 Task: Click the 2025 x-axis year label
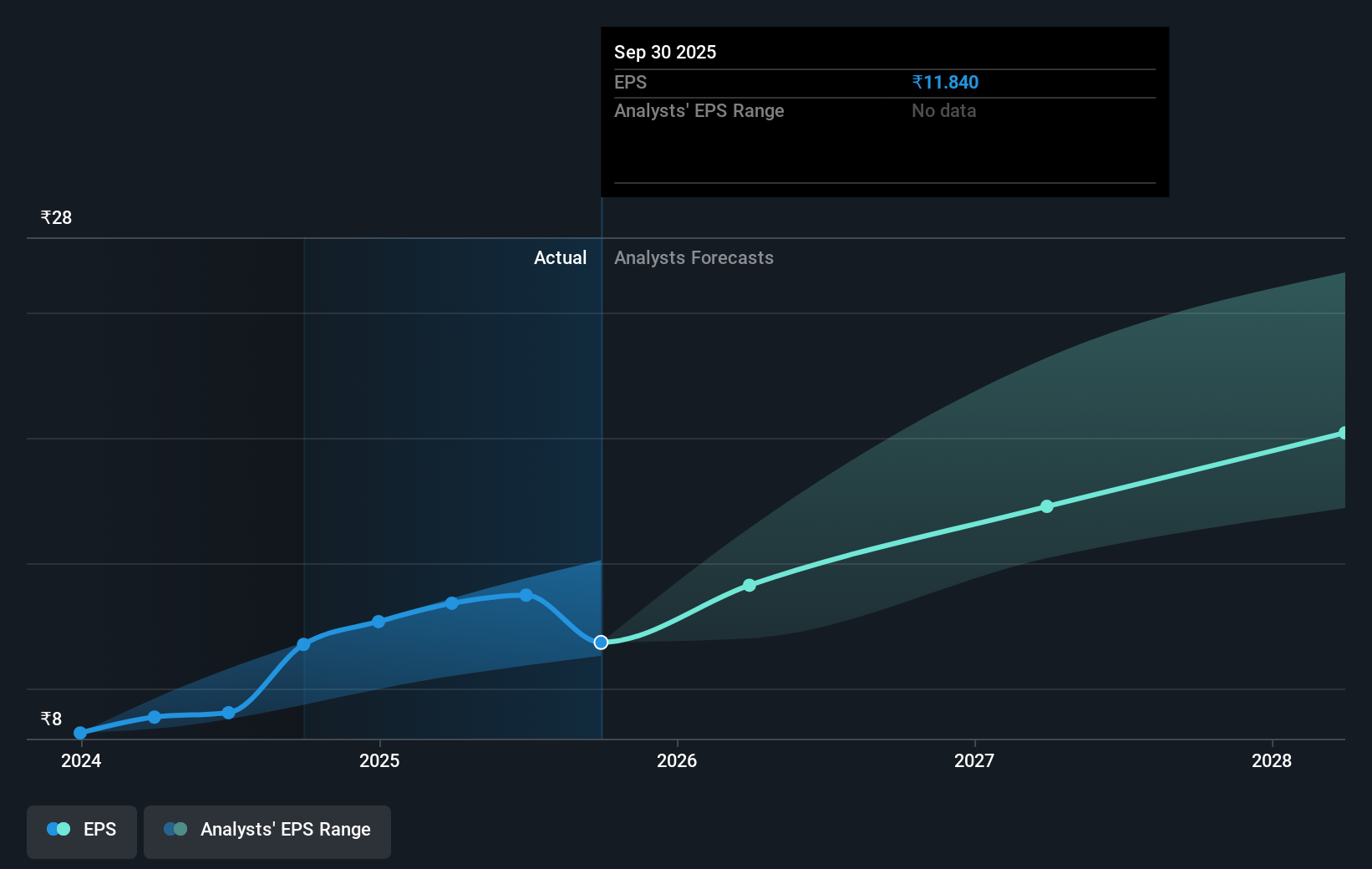[379, 761]
